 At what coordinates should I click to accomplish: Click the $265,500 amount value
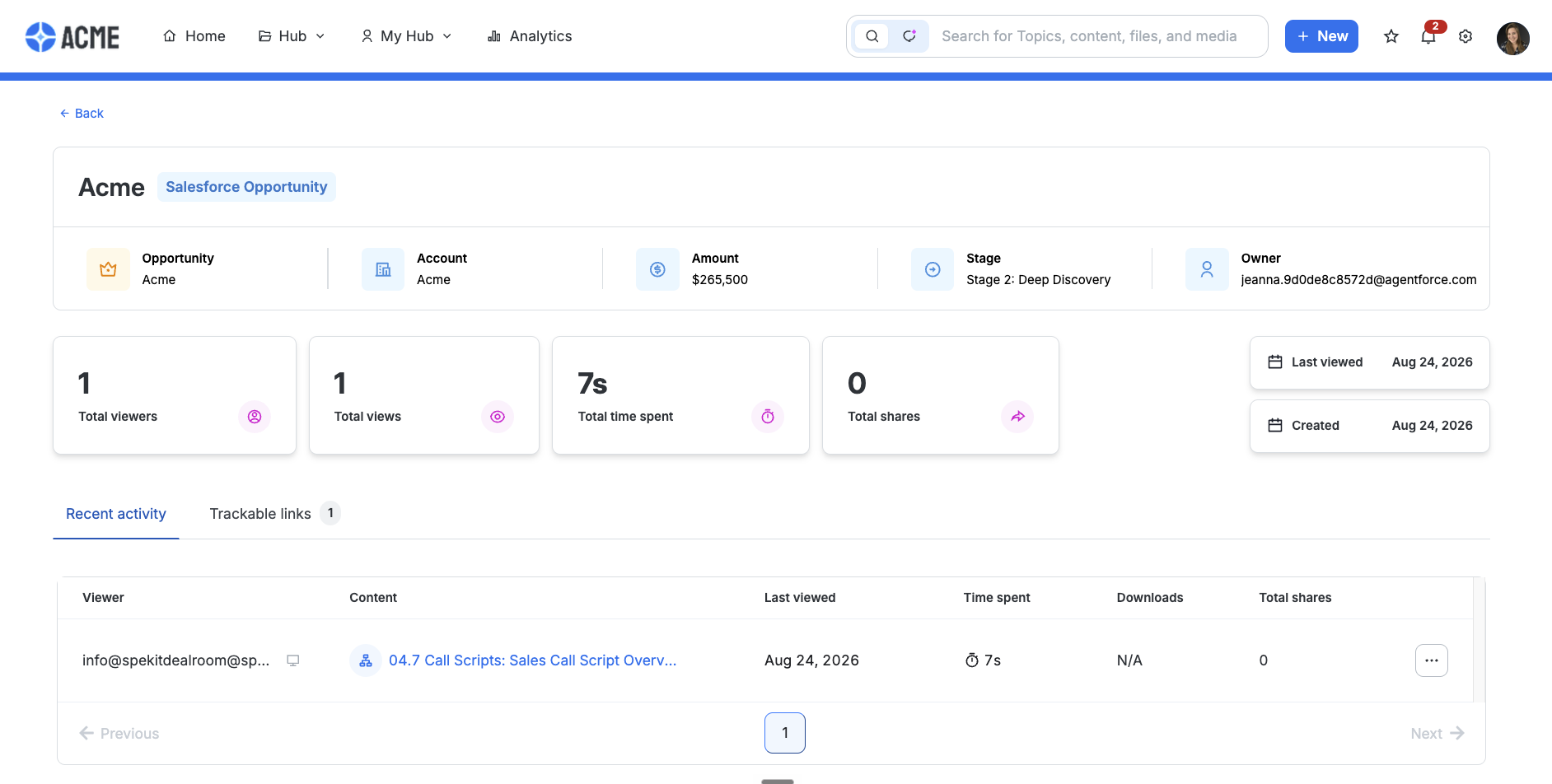[720, 280]
